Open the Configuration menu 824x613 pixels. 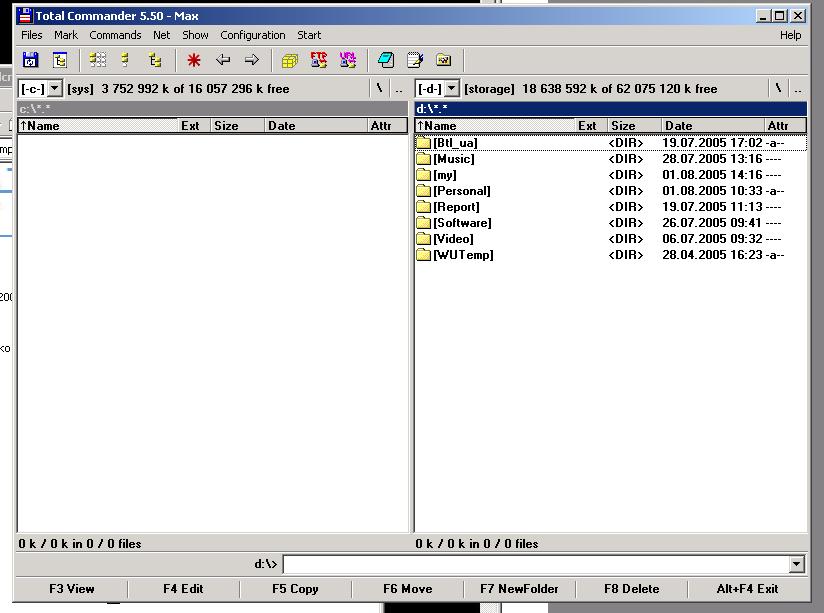(253, 35)
